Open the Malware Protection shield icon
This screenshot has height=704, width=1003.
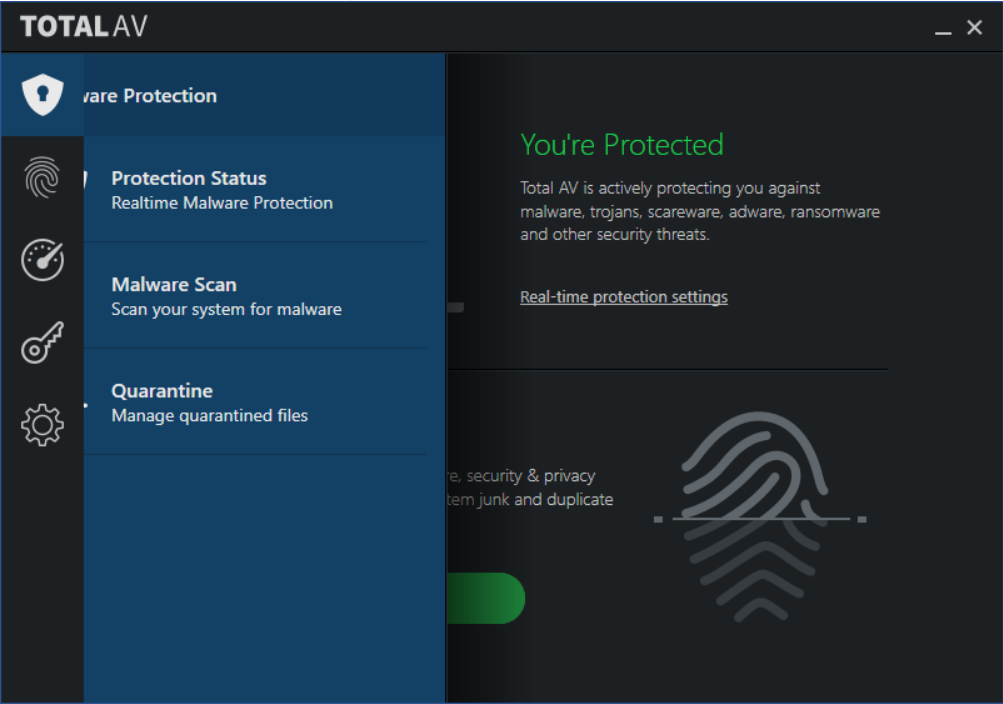42,95
